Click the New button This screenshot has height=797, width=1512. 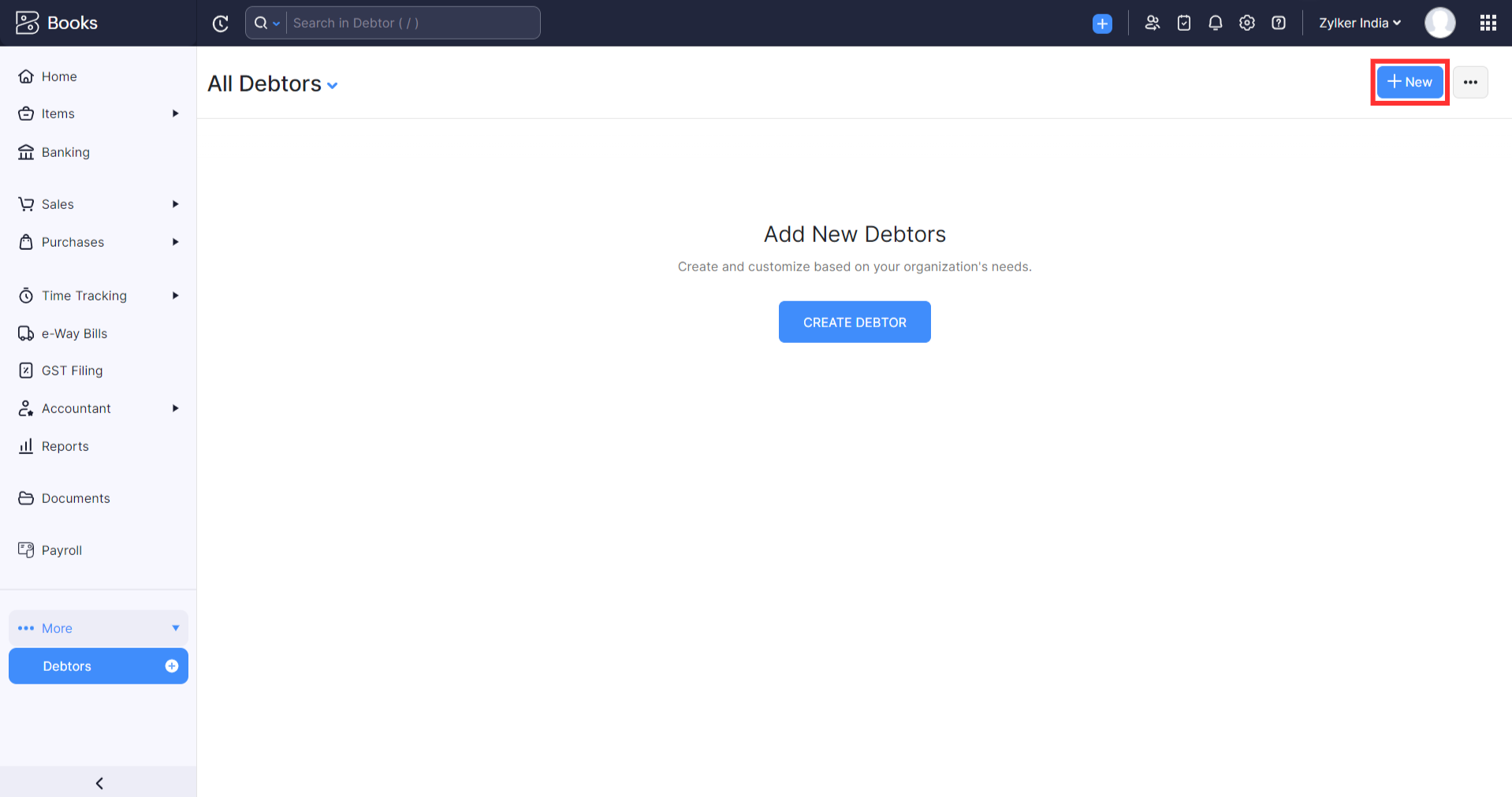coord(1410,82)
